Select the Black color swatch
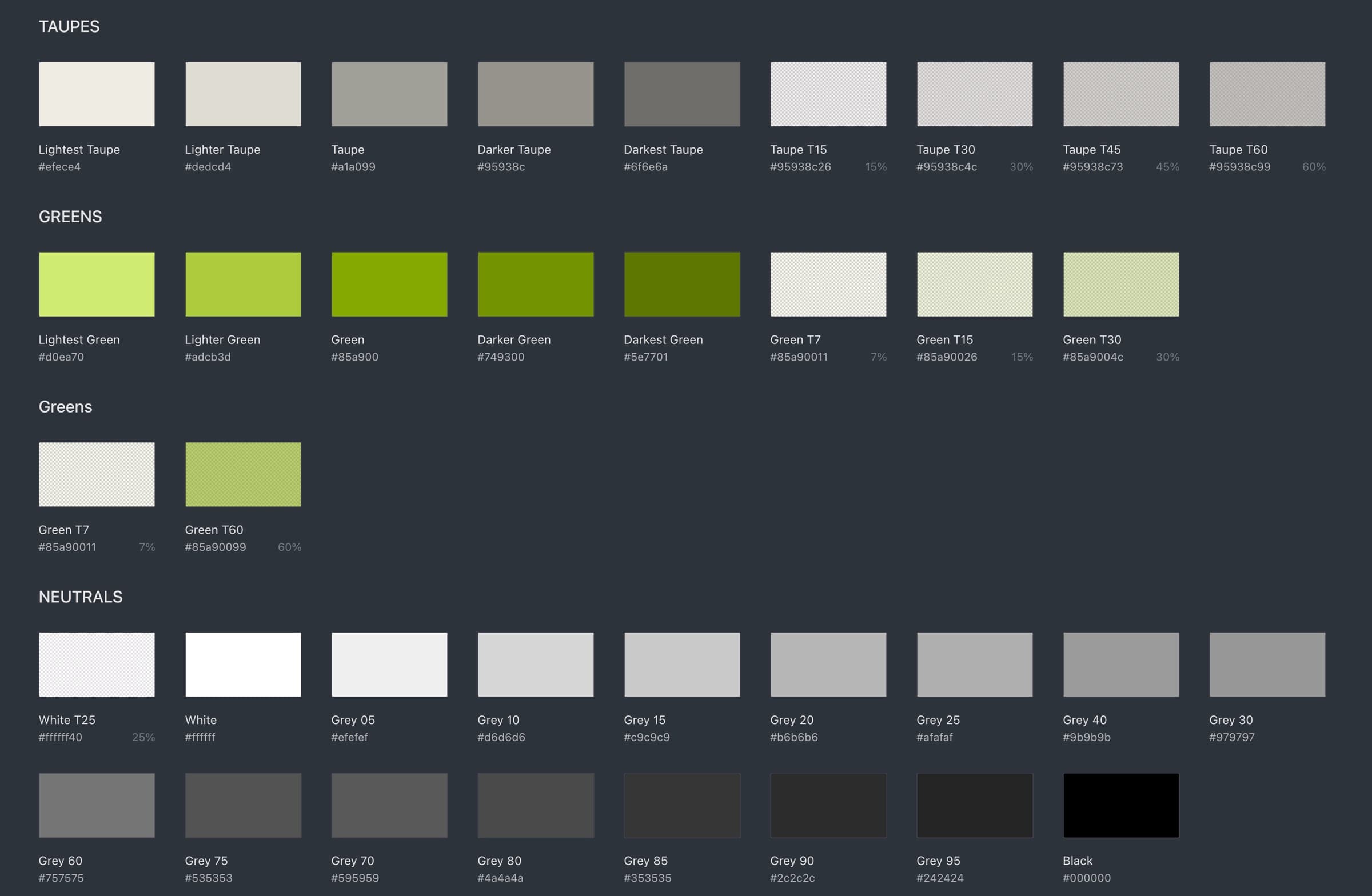1372x896 pixels. click(1121, 805)
